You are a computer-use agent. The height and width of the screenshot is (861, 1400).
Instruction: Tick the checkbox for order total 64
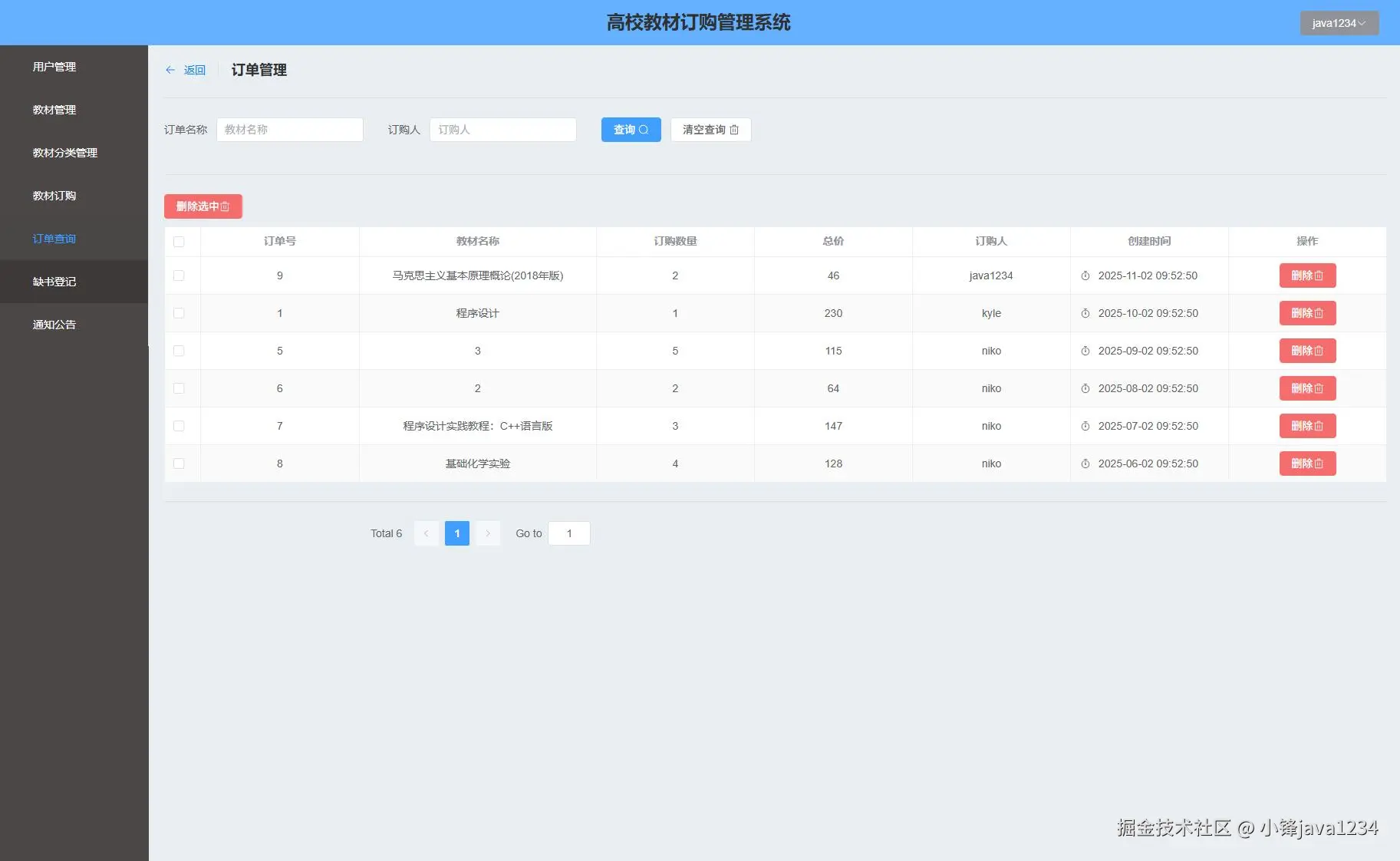pyautogui.click(x=179, y=388)
